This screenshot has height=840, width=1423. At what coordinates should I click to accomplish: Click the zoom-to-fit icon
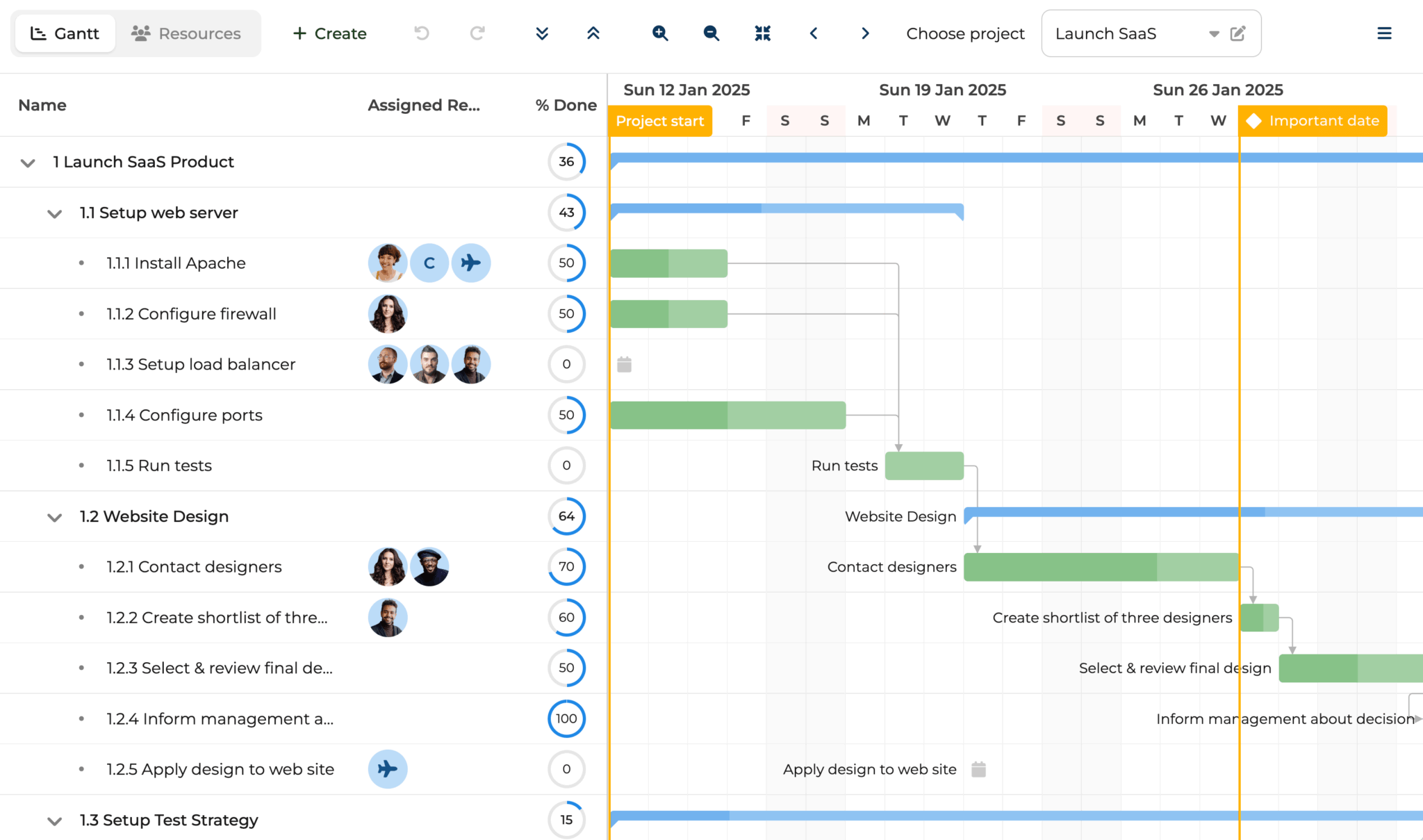tap(762, 33)
